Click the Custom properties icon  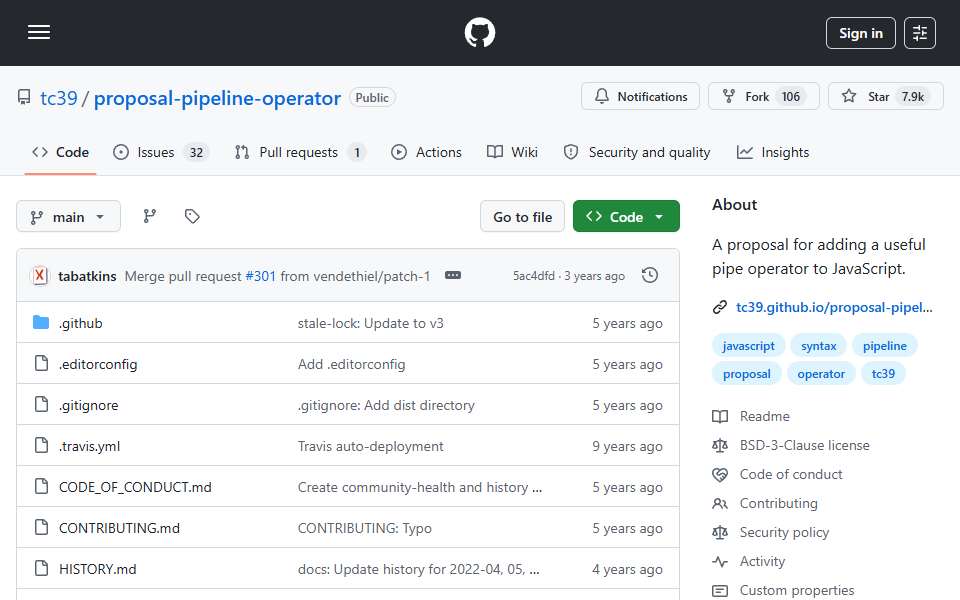pyautogui.click(x=720, y=591)
